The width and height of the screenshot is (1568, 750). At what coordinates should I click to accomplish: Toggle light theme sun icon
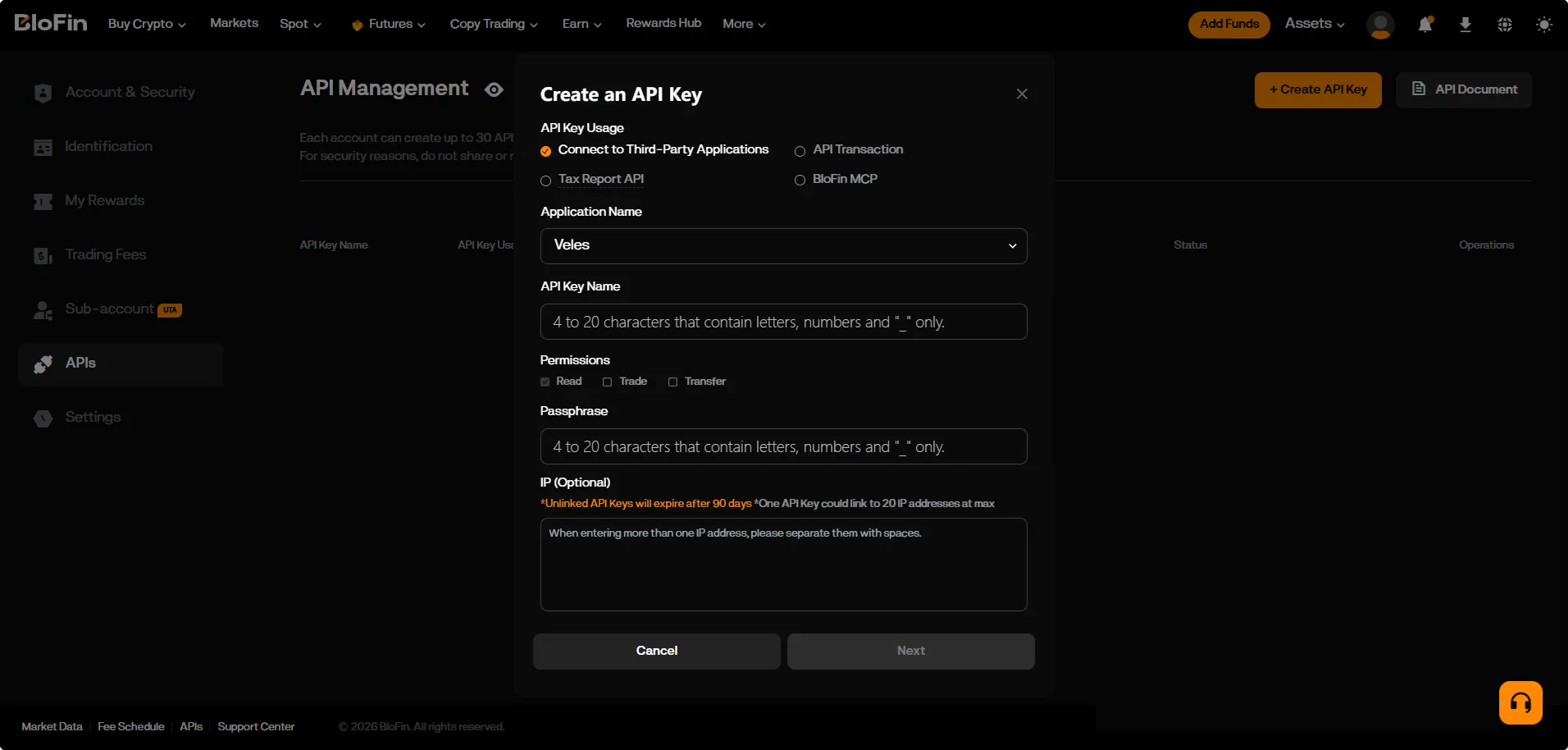point(1544,25)
